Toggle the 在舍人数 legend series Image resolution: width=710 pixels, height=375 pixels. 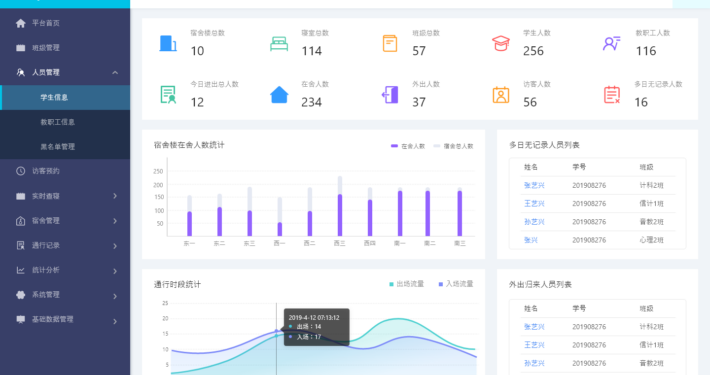click(x=408, y=146)
